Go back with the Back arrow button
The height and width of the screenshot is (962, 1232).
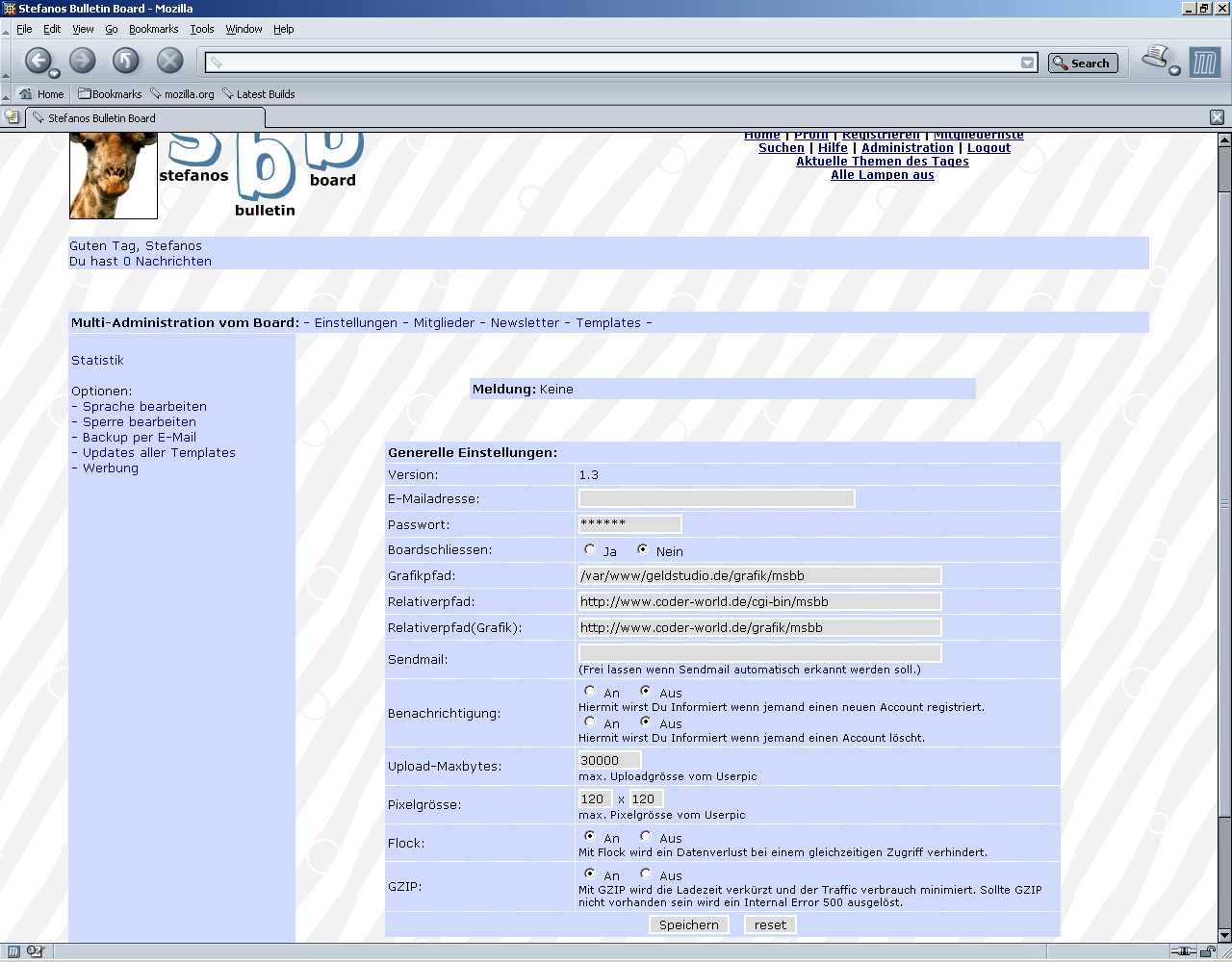[37, 61]
